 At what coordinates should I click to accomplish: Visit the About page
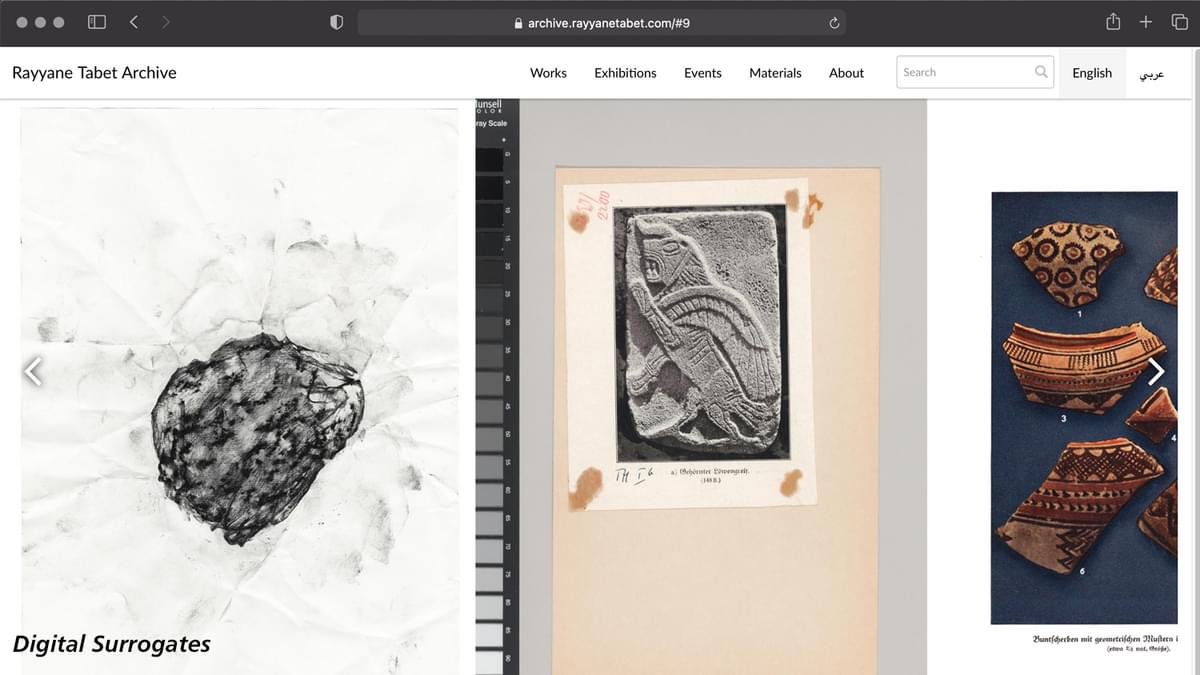846,73
